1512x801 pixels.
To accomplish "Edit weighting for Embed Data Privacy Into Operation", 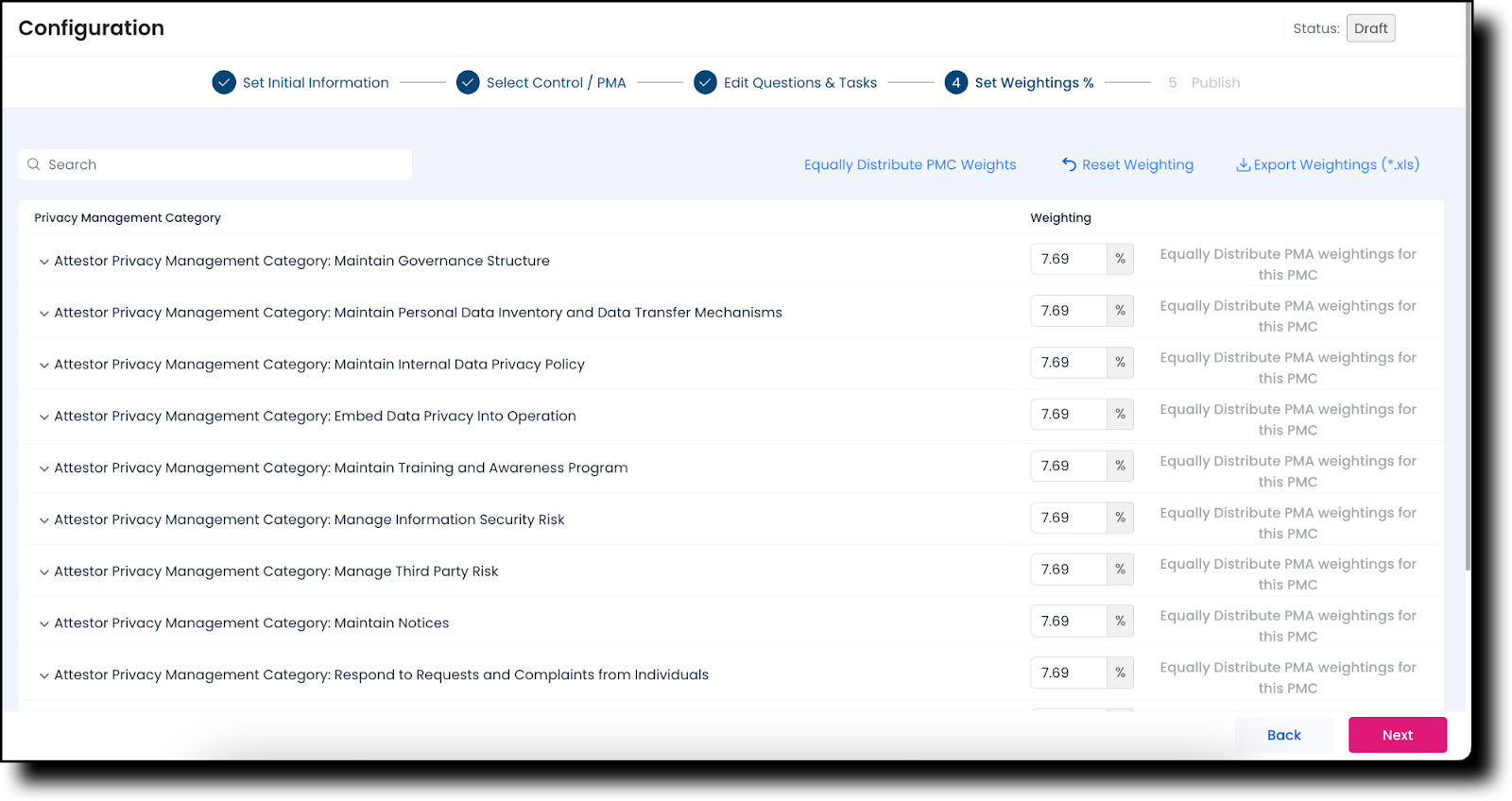I will [x=1068, y=414].
